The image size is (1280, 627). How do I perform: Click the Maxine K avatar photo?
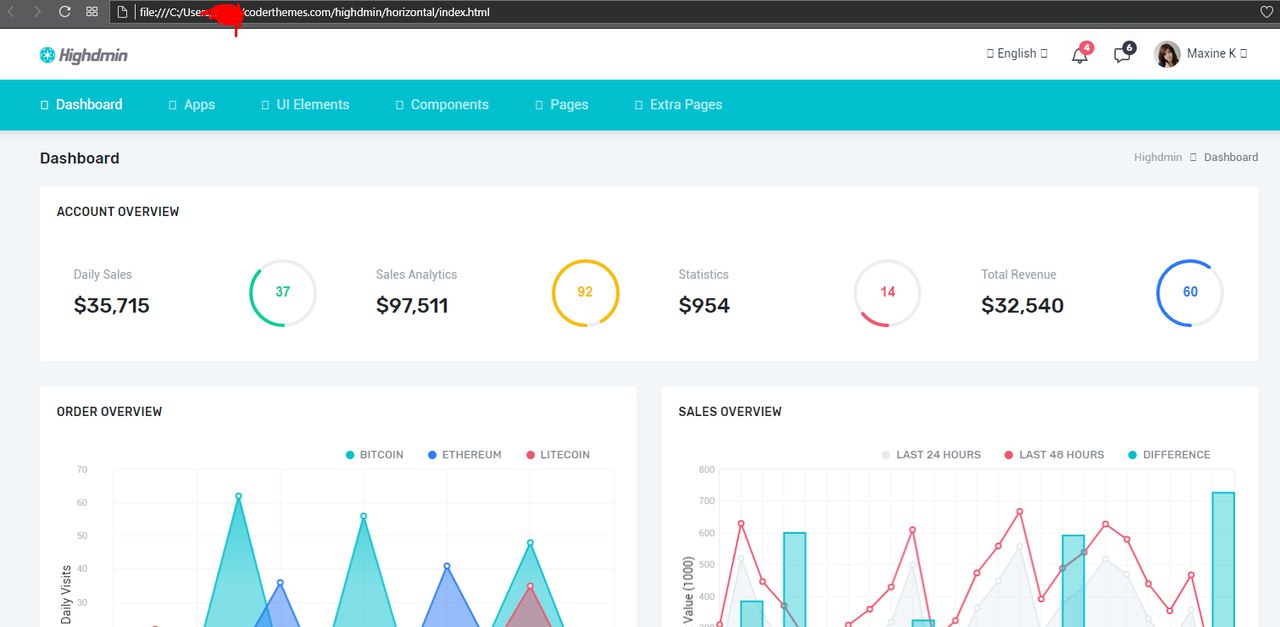pos(1167,54)
